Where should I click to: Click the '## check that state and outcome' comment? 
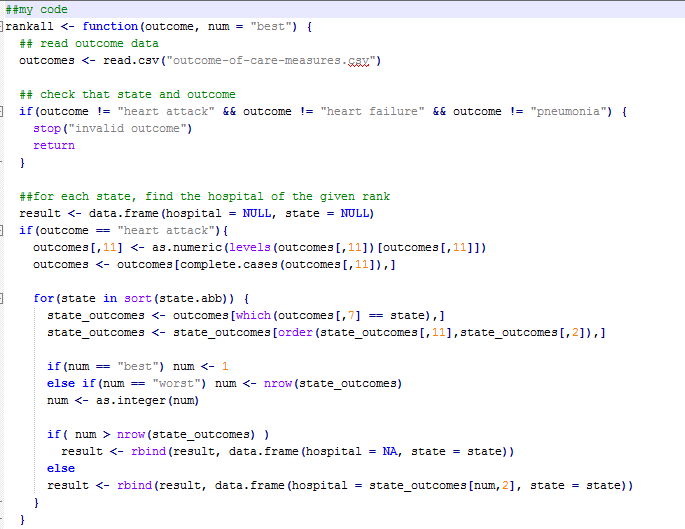coord(128,95)
